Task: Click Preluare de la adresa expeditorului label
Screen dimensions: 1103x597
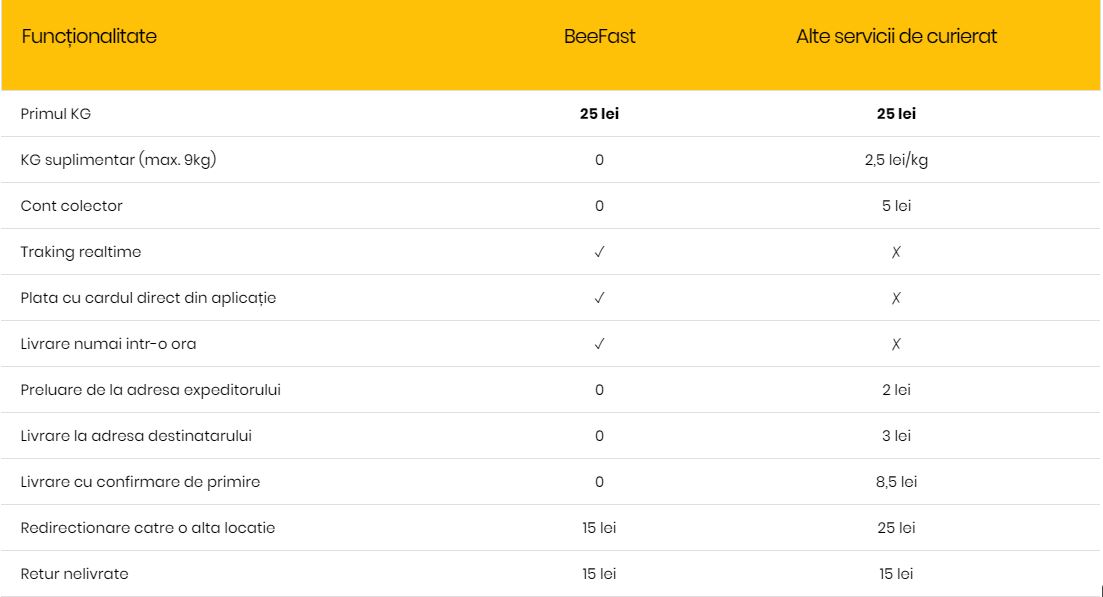Action: tap(151, 390)
